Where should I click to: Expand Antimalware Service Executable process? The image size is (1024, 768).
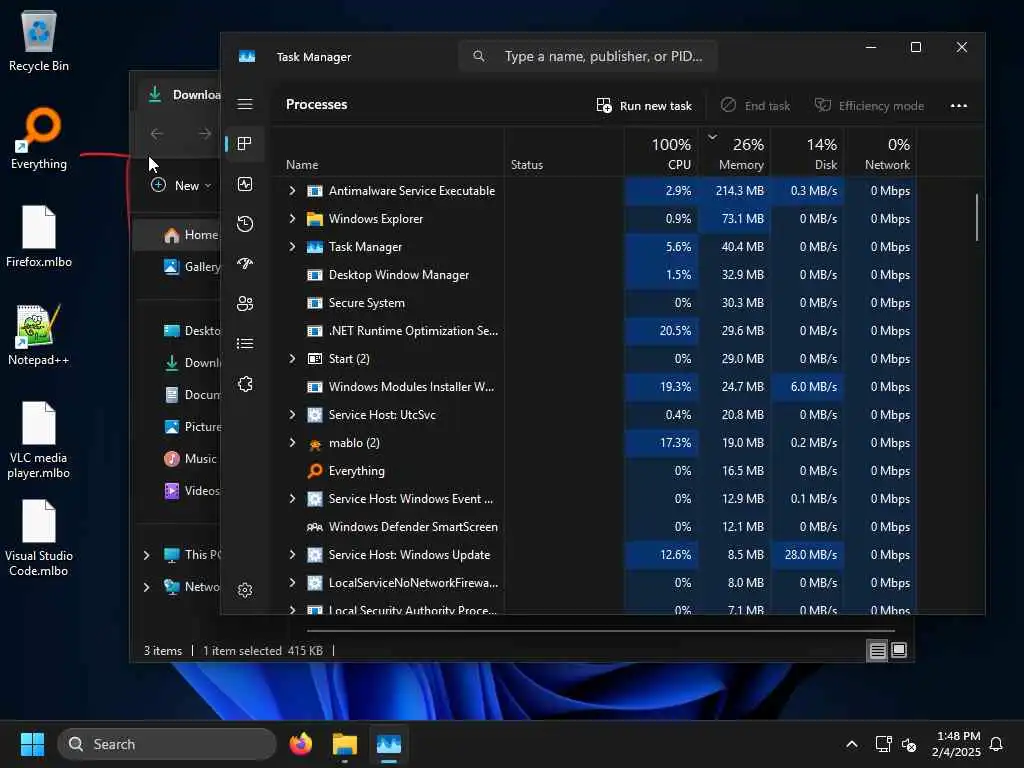[292, 191]
